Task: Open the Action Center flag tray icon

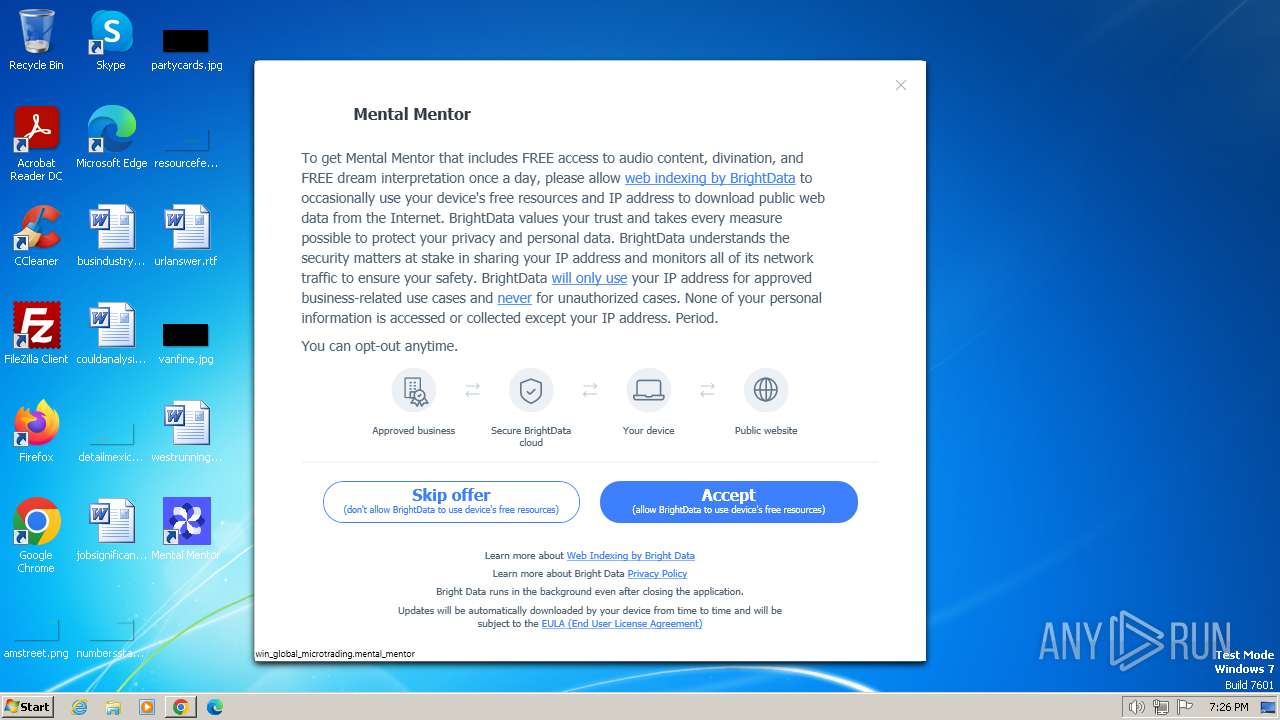Action: (1185, 707)
